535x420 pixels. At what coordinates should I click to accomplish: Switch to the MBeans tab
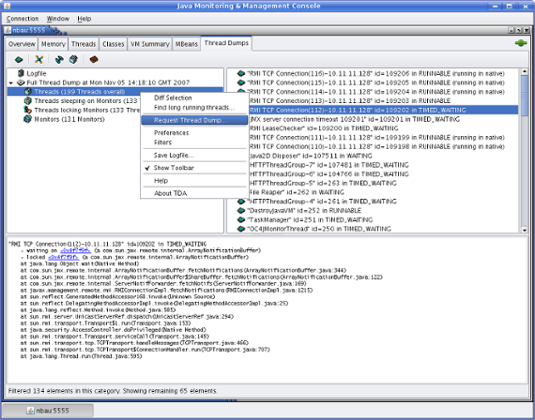[186, 44]
